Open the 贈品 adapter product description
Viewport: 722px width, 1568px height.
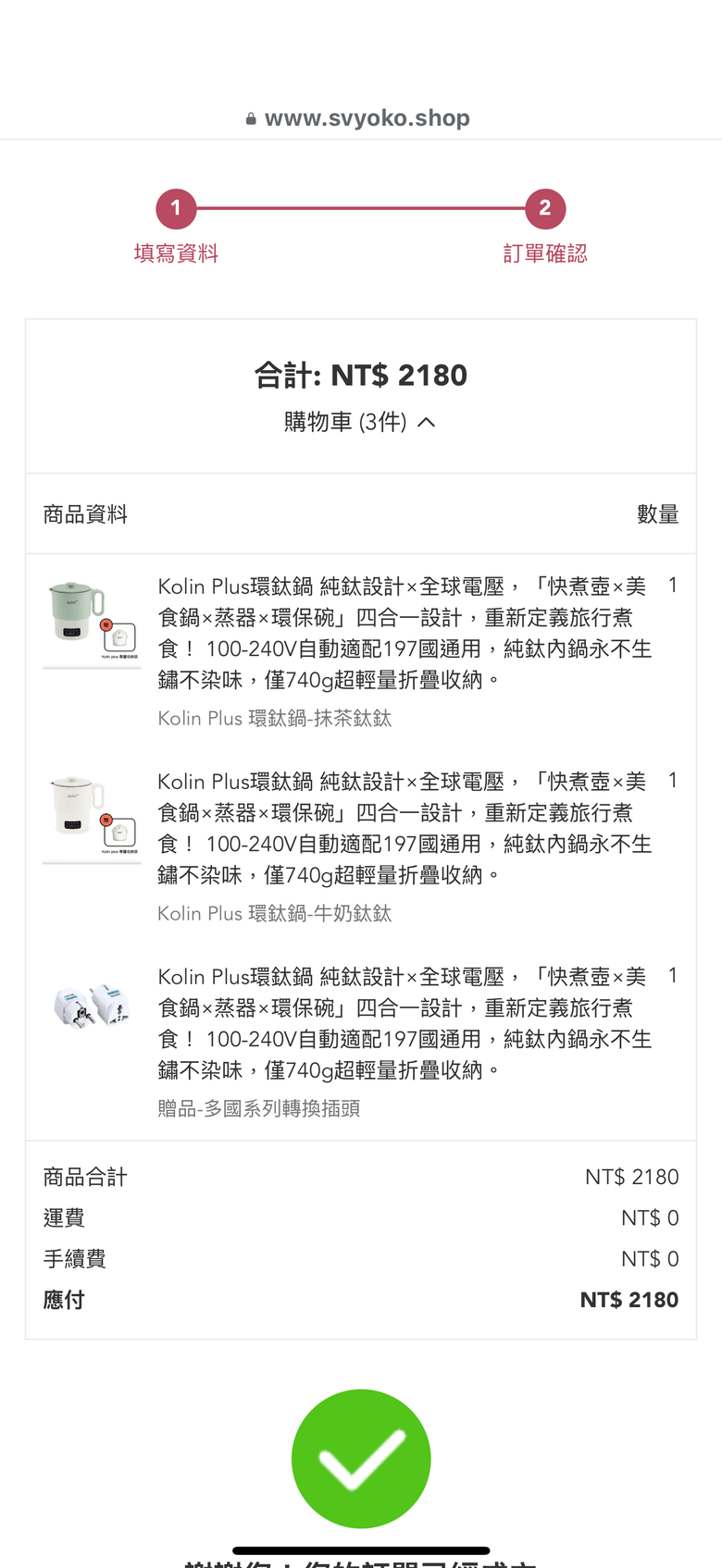coord(405,1023)
